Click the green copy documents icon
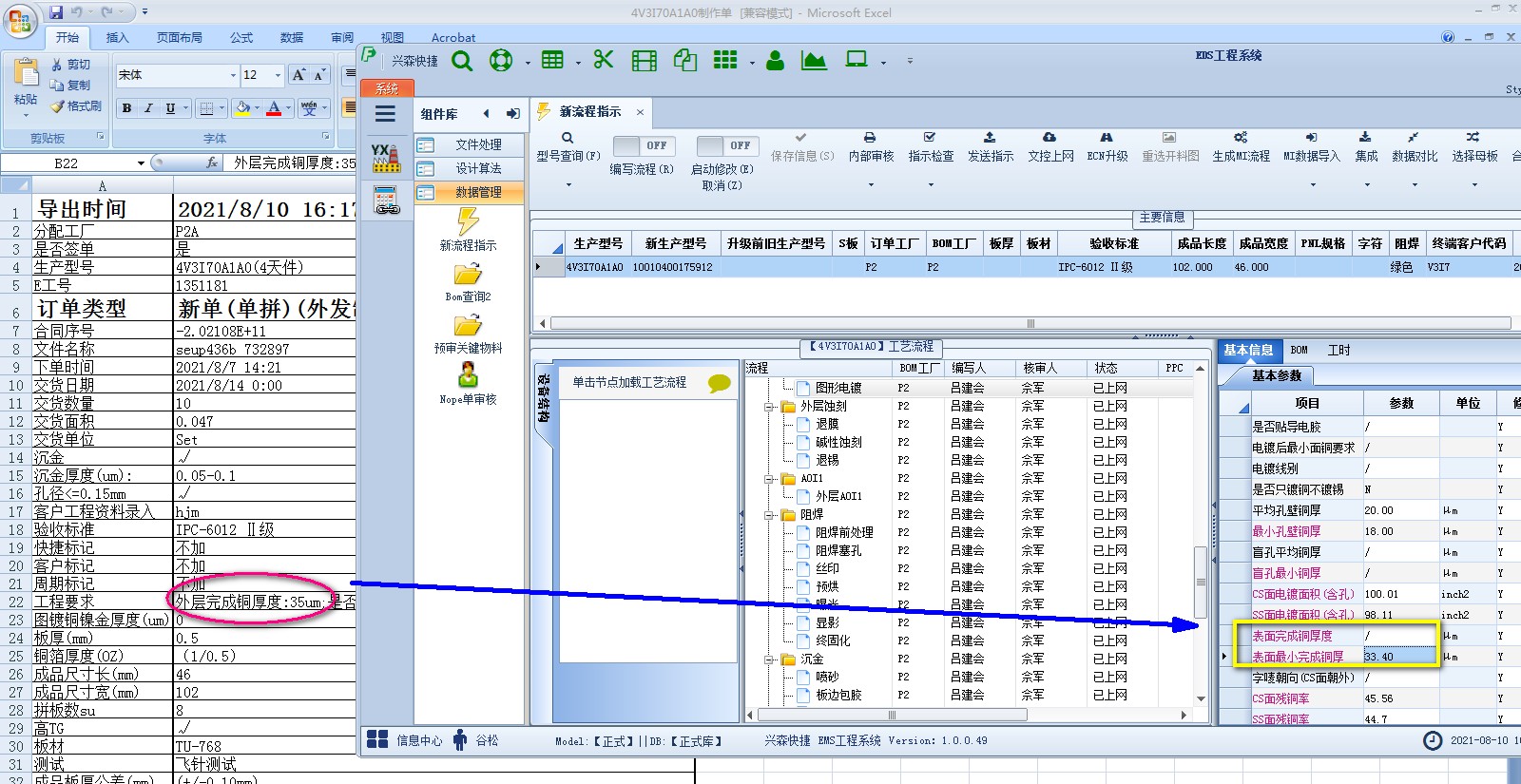Screen dimensions: 1521x784 [x=685, y=61]
